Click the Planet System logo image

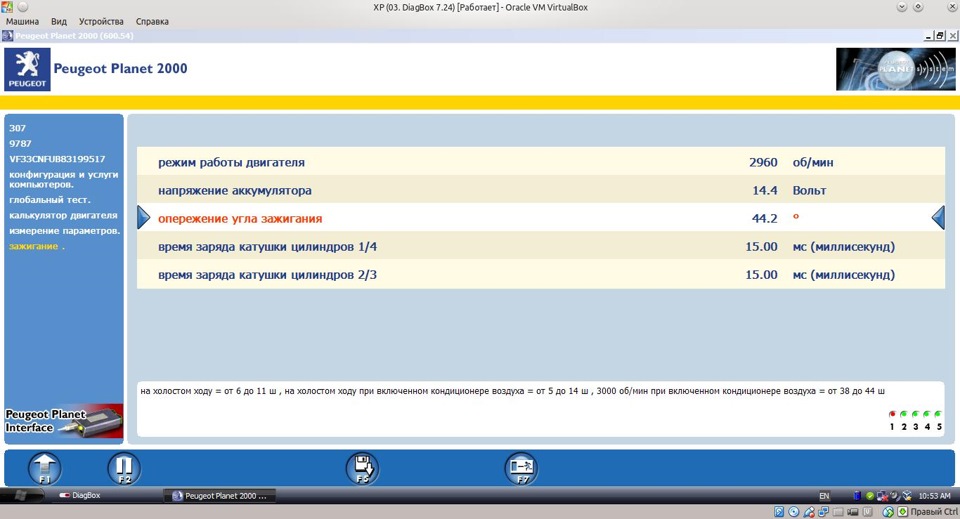point(895,69)
